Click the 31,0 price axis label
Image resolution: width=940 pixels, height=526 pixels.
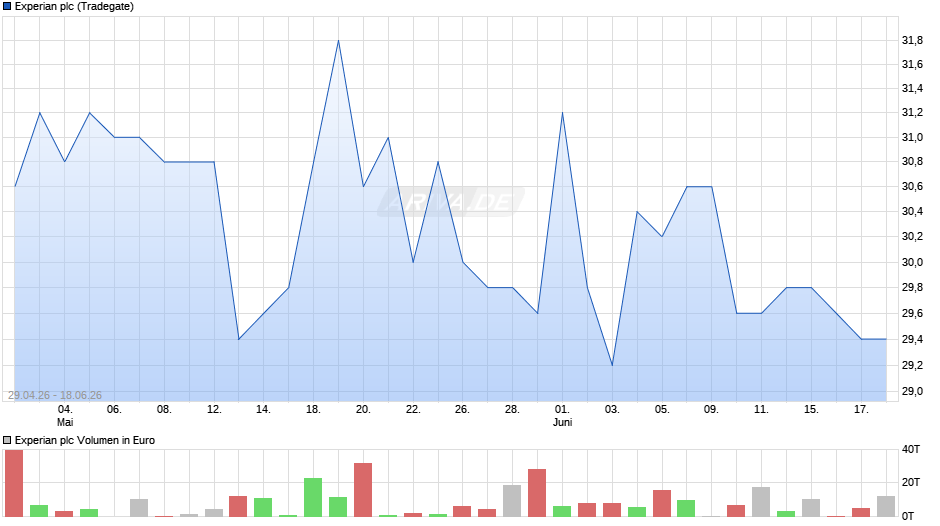912,137
